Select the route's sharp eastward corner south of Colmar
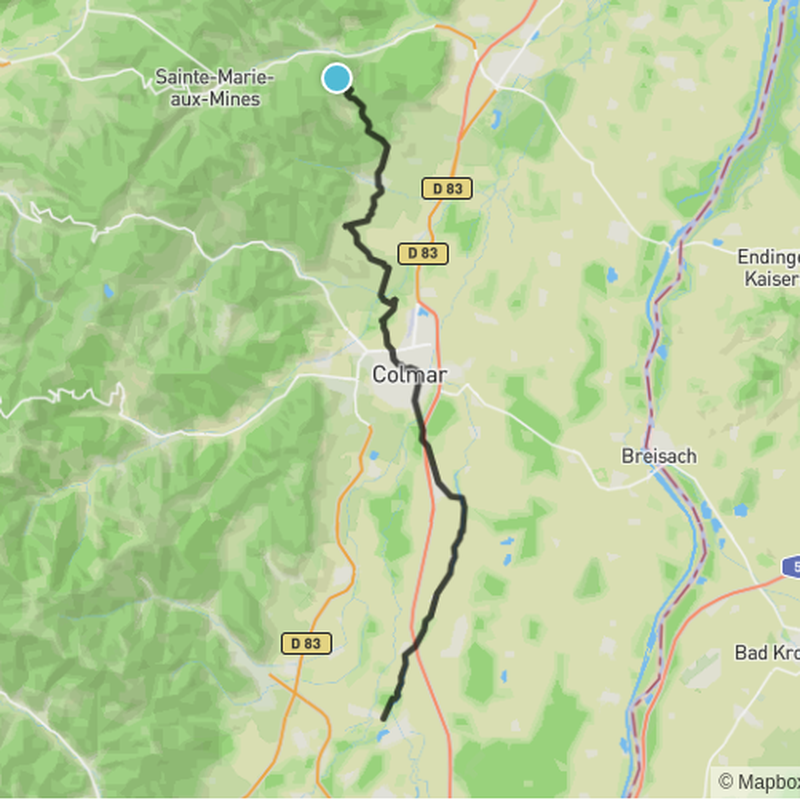800x800 pixels. [x=462, y=498]
